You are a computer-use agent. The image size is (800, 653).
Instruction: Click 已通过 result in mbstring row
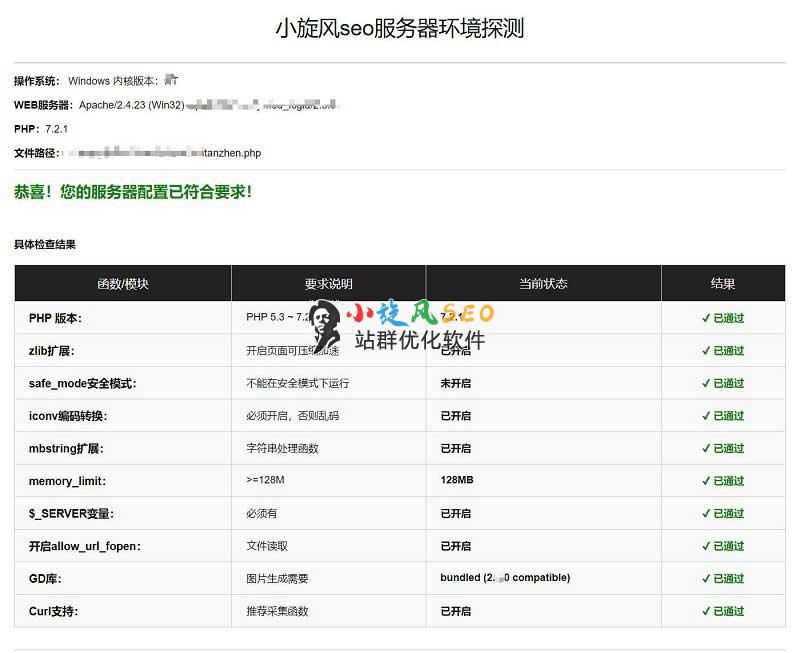[723, 448]
